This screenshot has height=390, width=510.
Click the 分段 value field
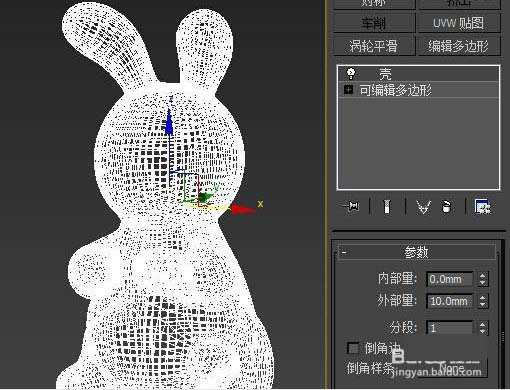click(449, 328)
